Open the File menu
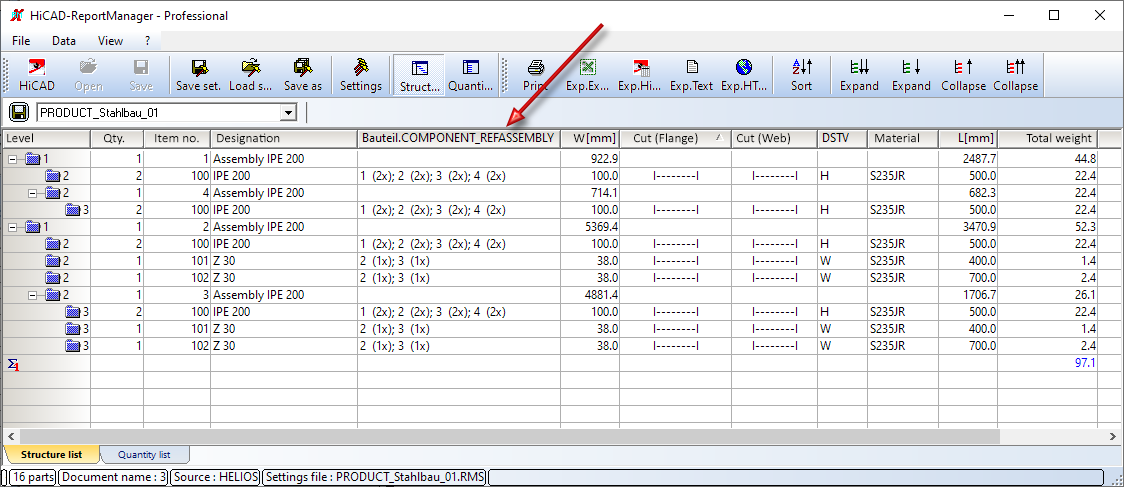The image size is (1124, 487). click(21, 41)
